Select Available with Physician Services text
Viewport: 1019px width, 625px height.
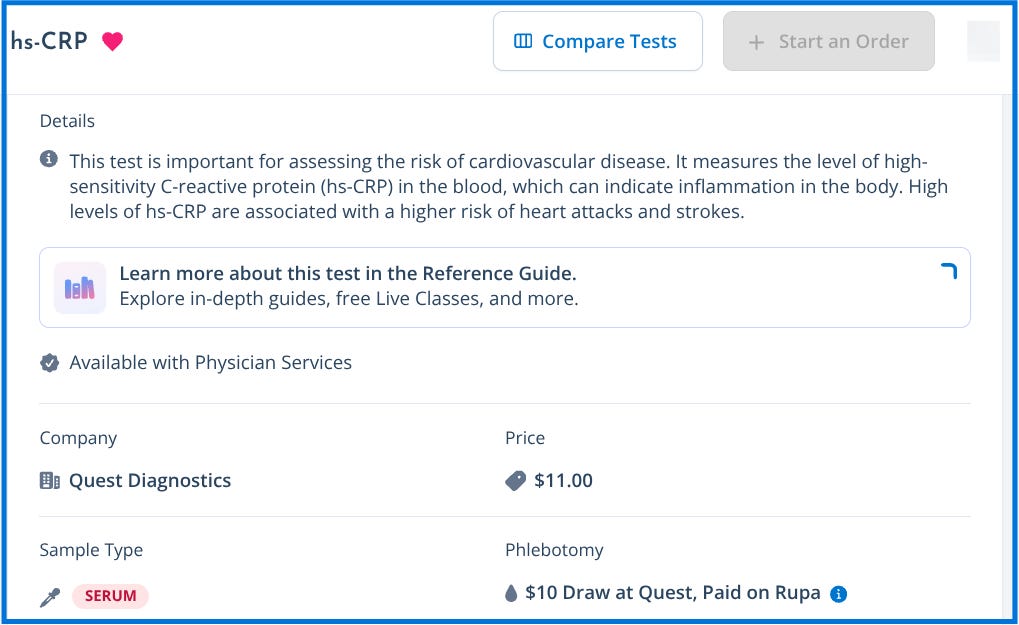click(x=210, y=363)
